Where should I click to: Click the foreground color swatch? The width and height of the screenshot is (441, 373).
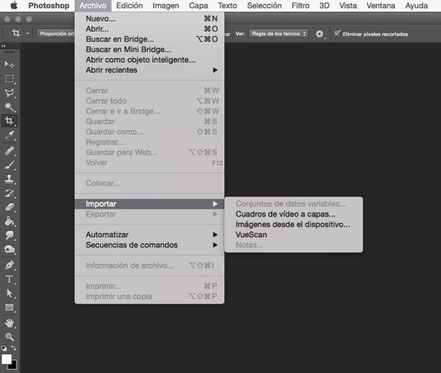tap(6, 359)
